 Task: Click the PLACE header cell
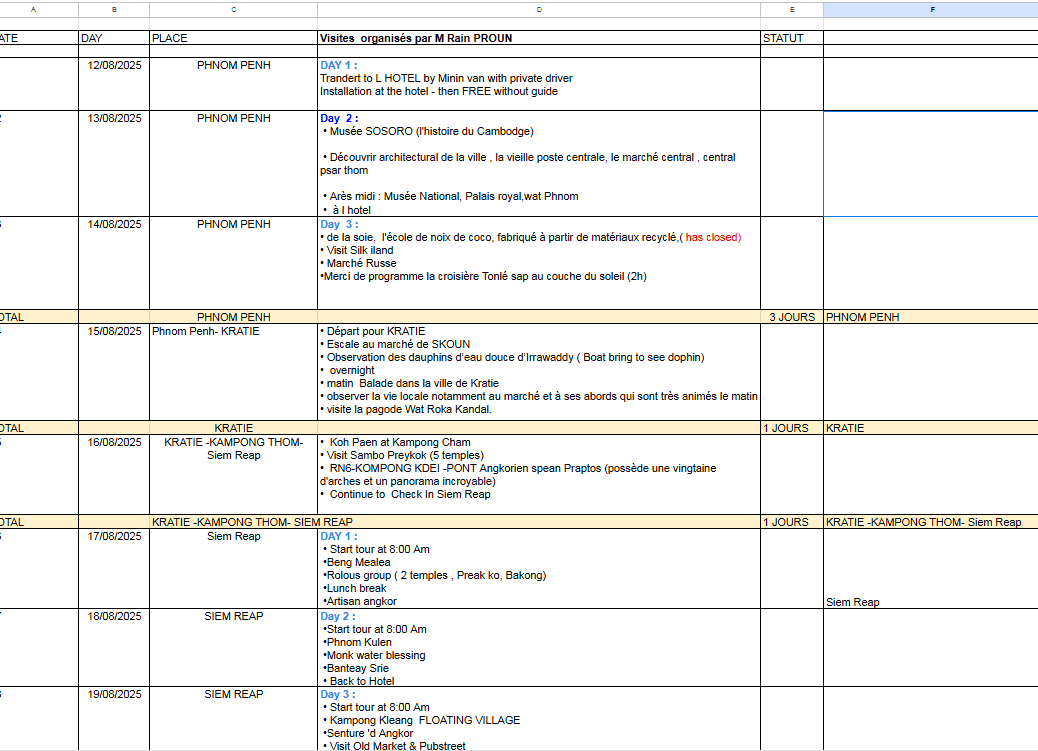pos(234,38)
